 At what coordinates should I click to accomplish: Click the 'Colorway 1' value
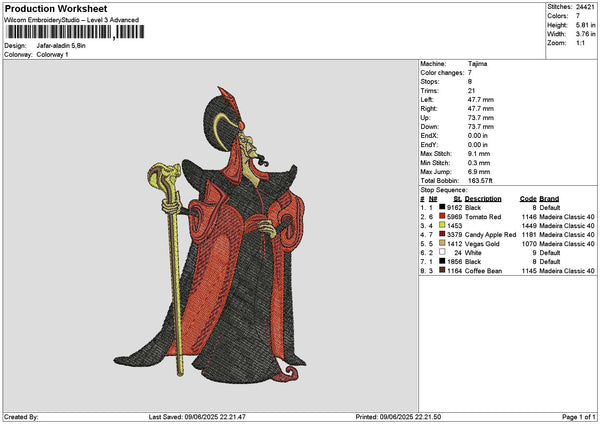coord(52,55)
